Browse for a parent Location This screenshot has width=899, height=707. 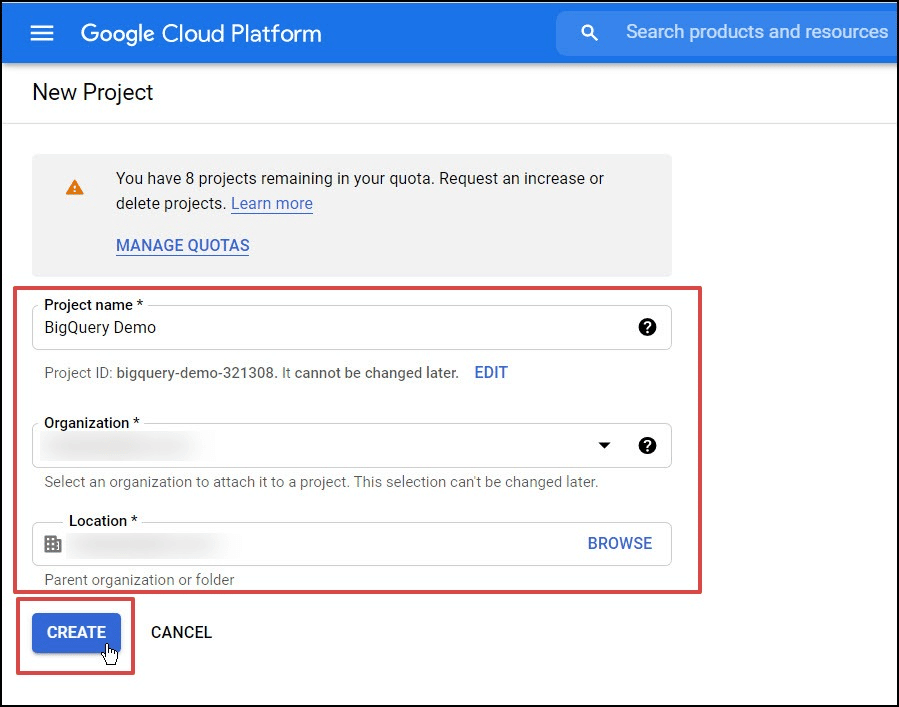coord(619,544)
